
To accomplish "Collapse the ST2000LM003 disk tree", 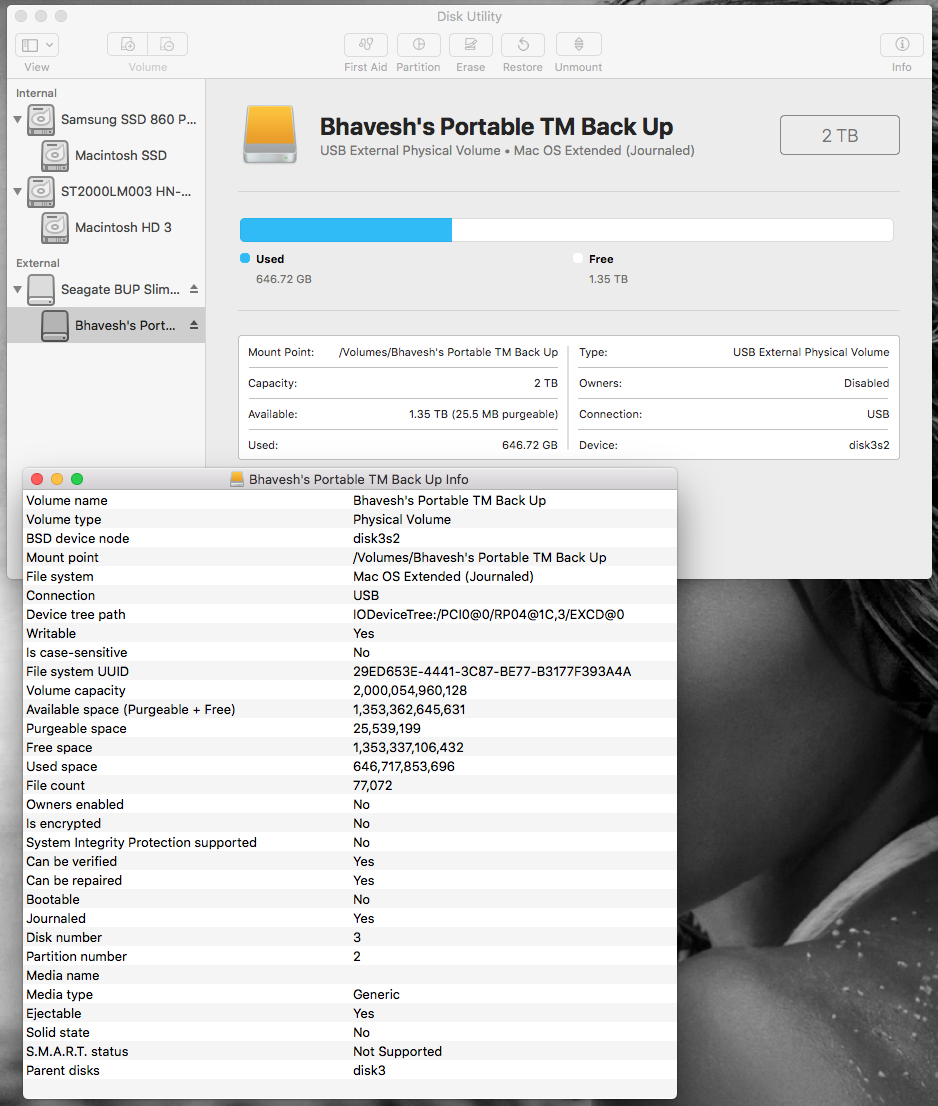I will [18, 191].
